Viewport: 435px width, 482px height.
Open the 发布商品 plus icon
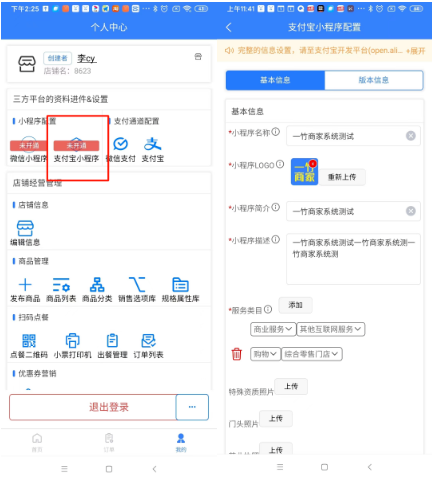25,285
